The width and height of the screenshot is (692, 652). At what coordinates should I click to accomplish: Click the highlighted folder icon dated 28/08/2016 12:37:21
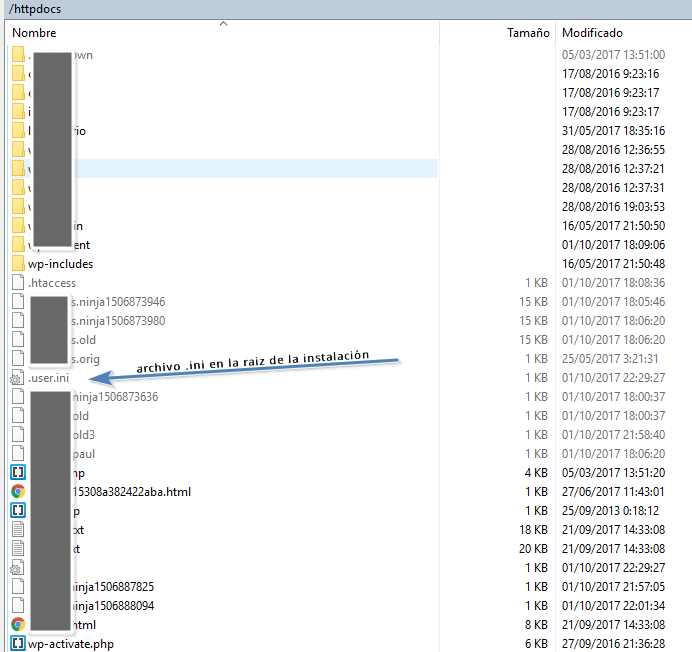tap(18, 169)
